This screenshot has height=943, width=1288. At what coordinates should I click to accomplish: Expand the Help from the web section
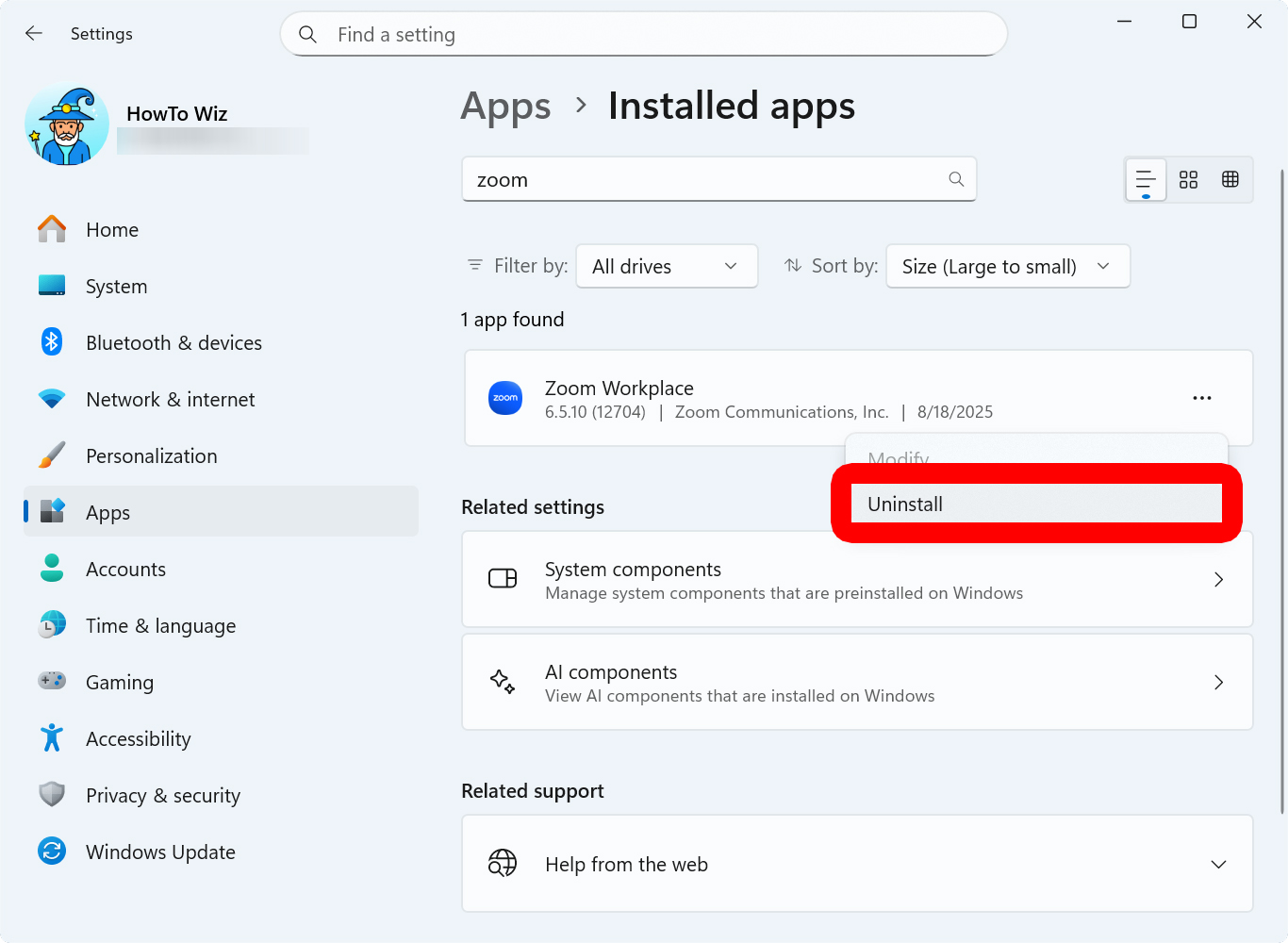point(1218,864)
